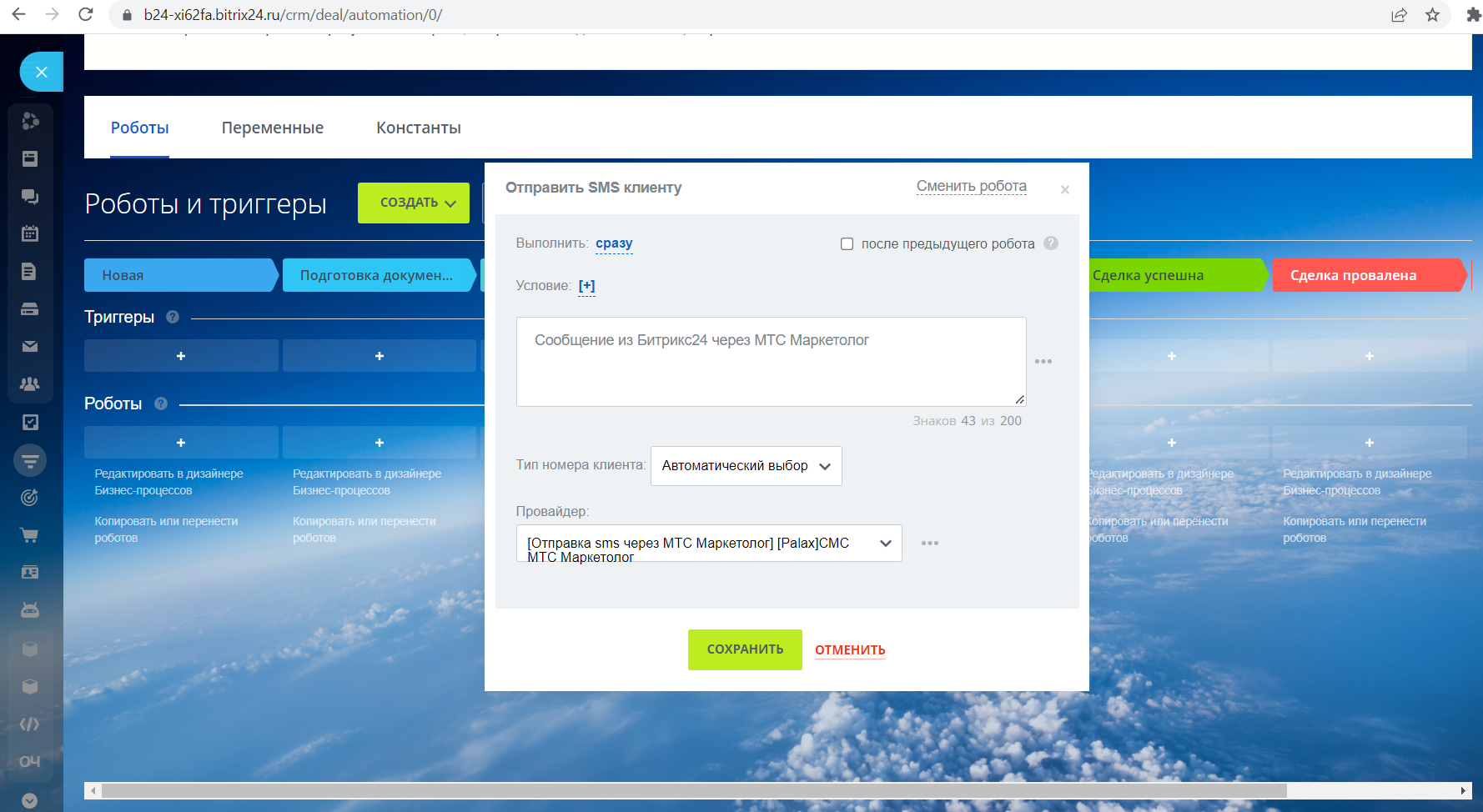Add a trigger in the Сделка успешна stage

(1172, 356)
